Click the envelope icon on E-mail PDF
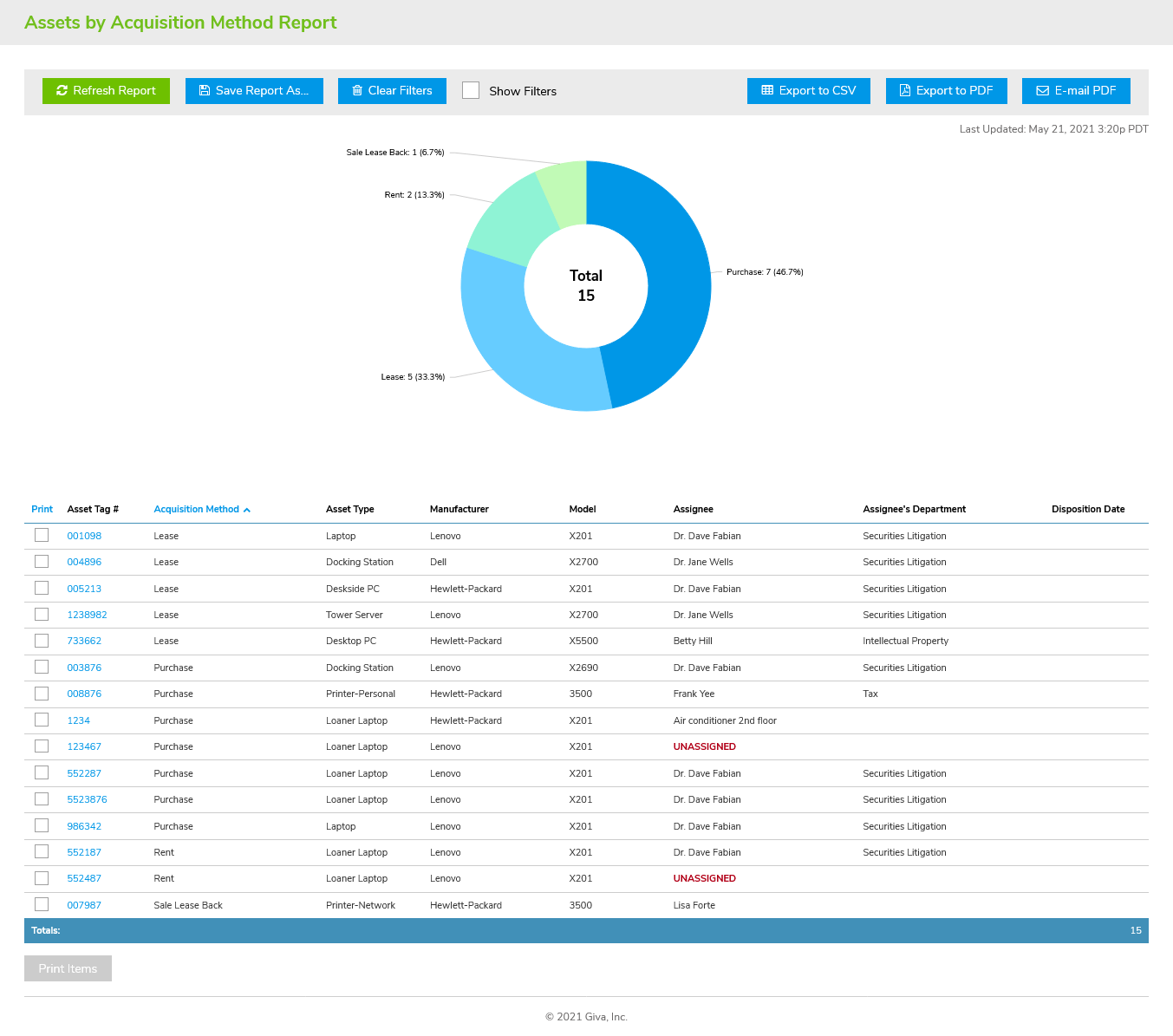 [1042, 90]
